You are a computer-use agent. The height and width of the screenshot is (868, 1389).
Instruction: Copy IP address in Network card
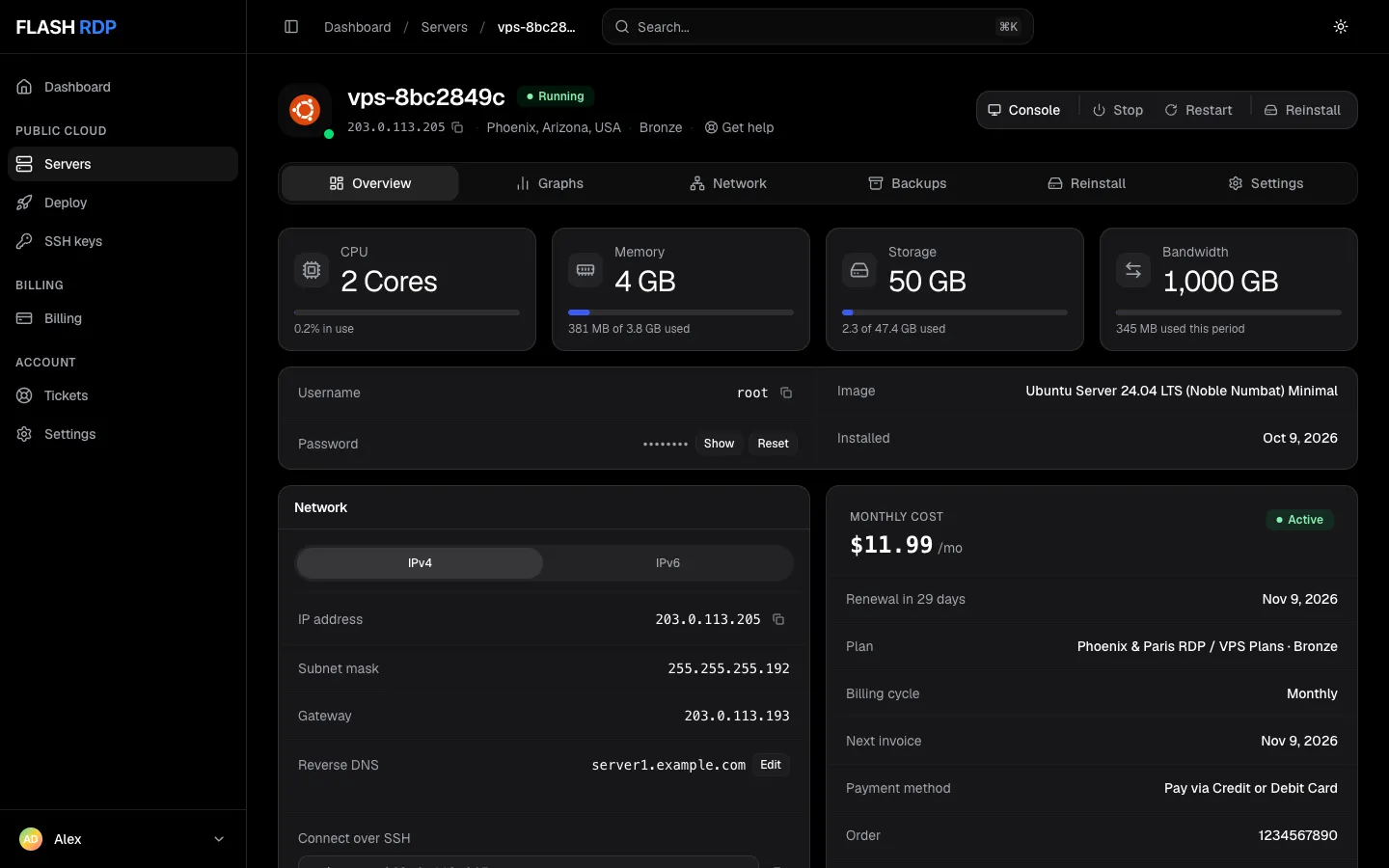pyautogui.click(x=778, y=619)
